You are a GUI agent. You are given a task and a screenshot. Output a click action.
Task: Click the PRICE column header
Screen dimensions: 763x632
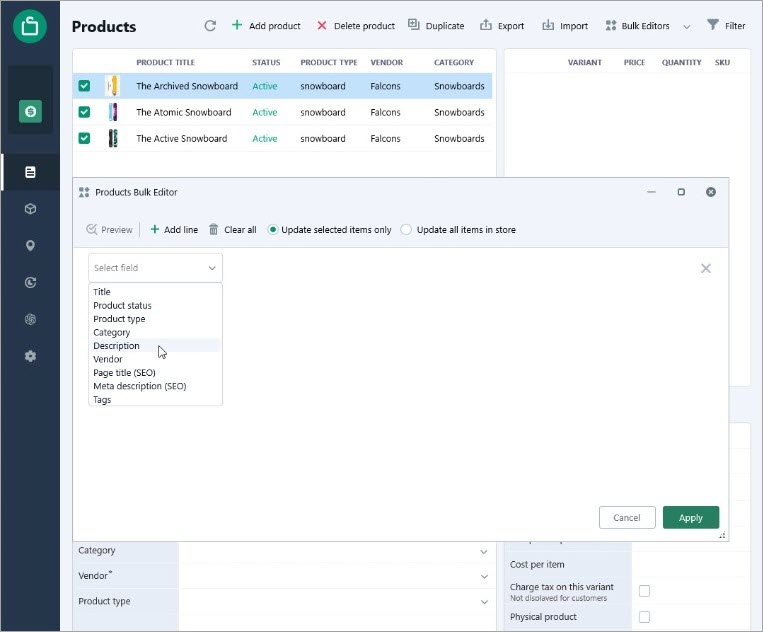(x=634, y=62)
